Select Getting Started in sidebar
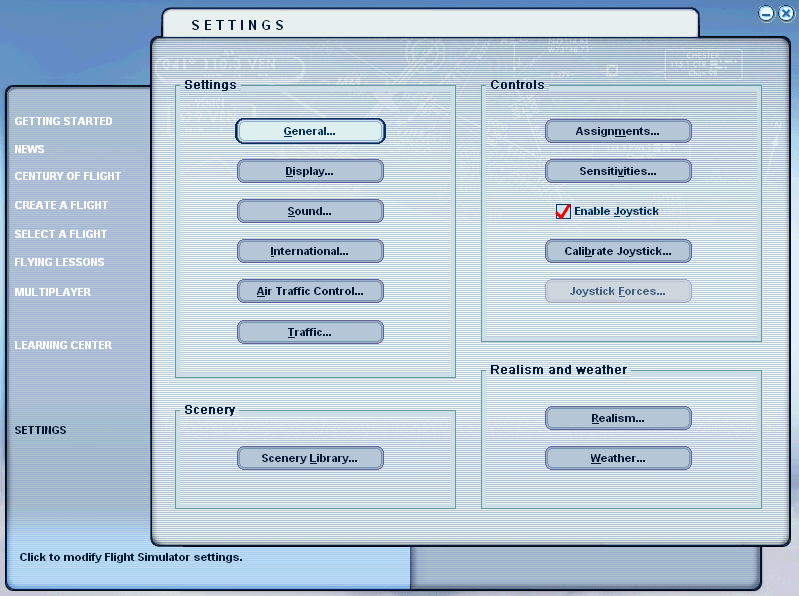This screenshot has width=799, height=596. pos(63,121)
